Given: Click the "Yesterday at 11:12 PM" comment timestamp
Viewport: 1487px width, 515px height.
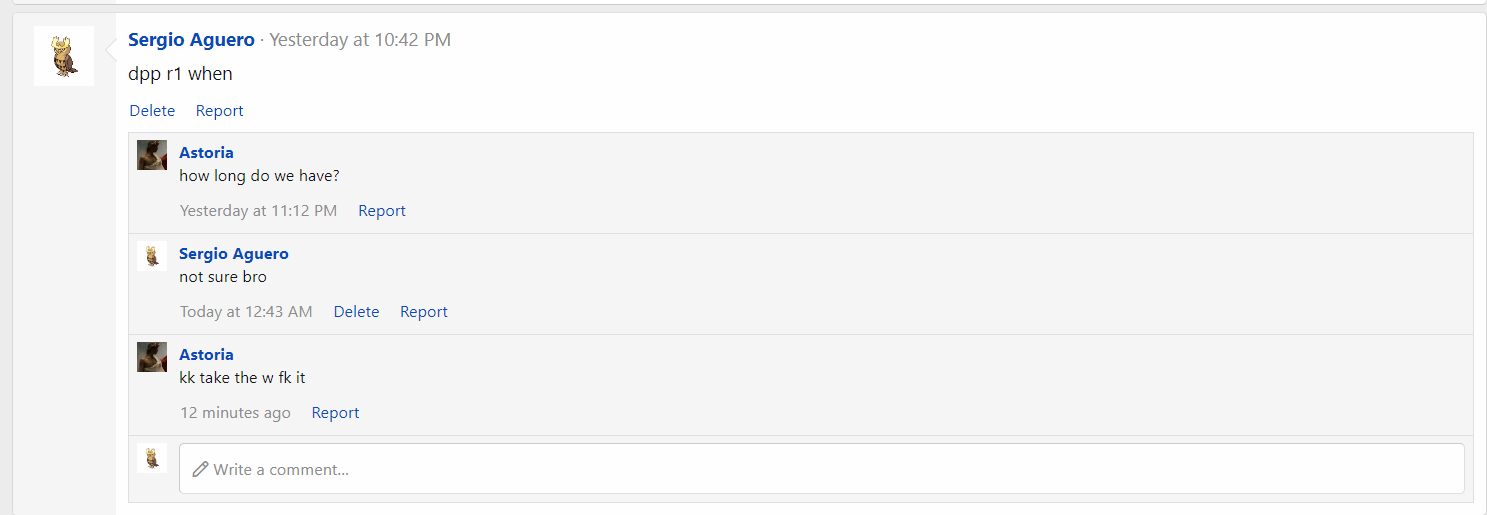Looking at the screenshot, I should [x=258, y=211].
